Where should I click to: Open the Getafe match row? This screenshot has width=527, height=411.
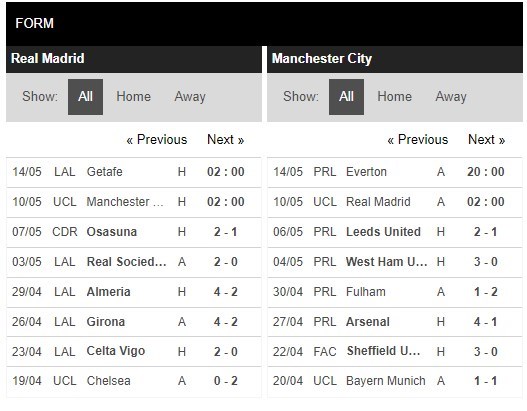[x=134, y=172]
